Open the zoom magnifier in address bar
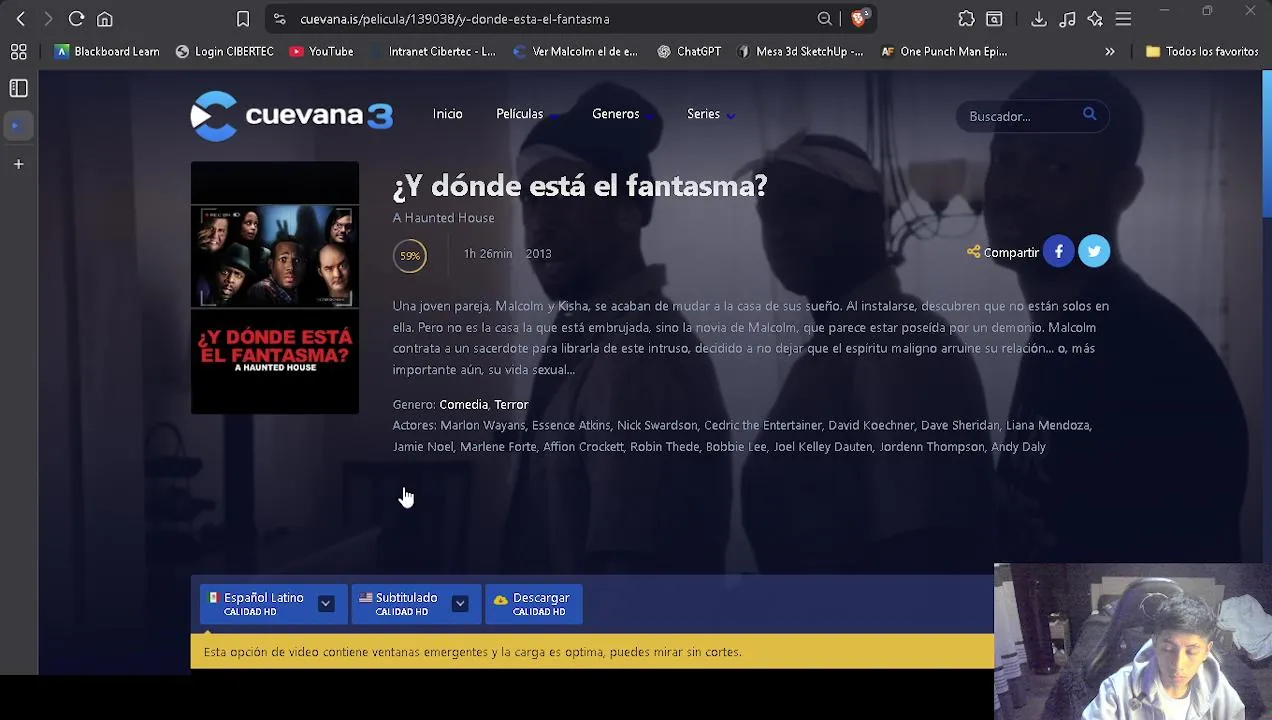The height and width of the screenshot is (720, 1272). [x=824, y=19]
